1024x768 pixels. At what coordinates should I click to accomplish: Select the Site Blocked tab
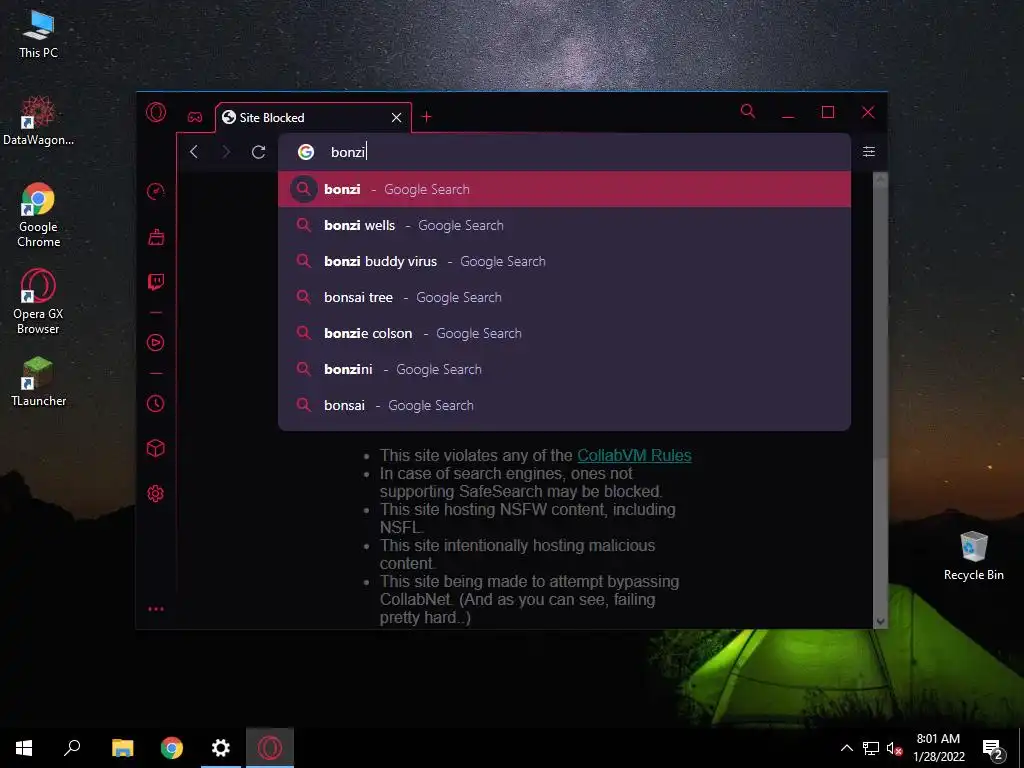[313, 118]
